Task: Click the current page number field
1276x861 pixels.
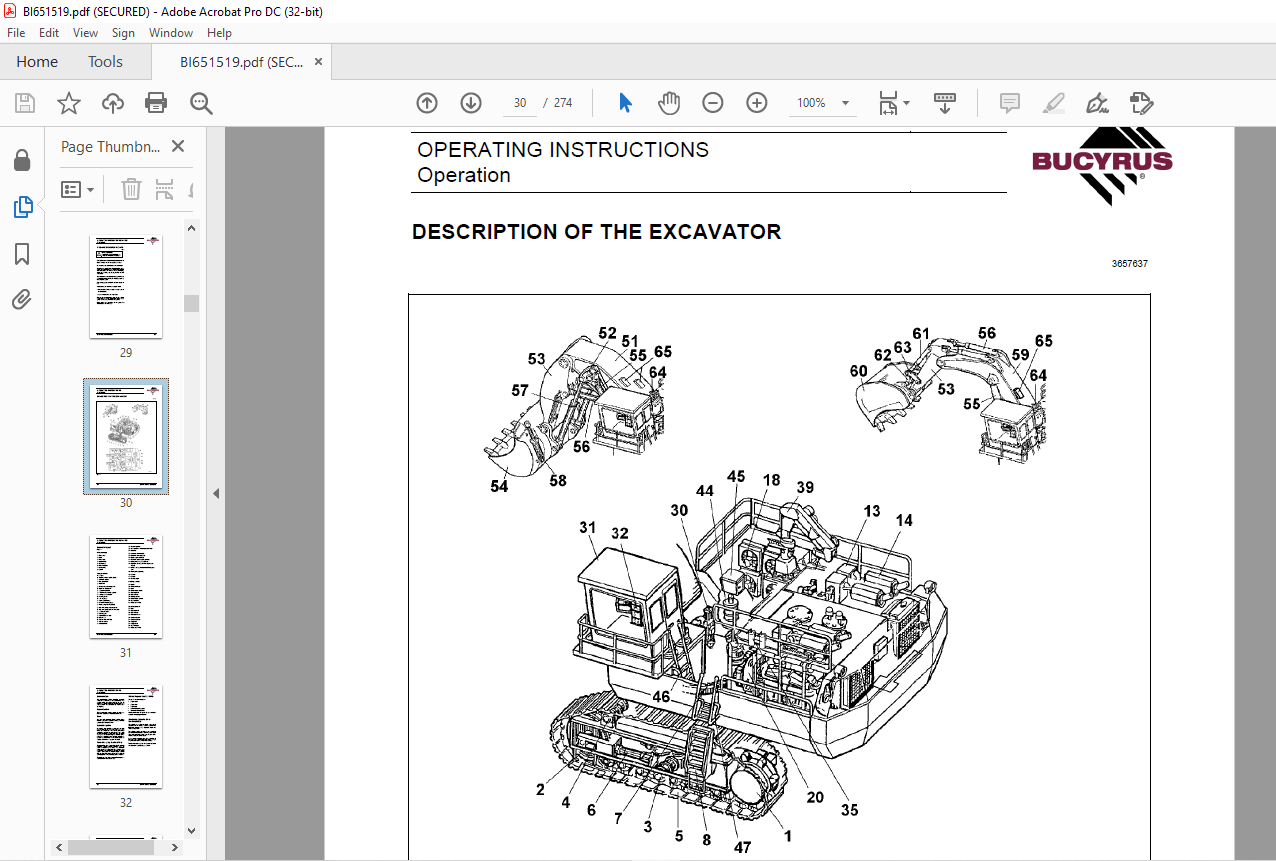Action: click(520, 103)
